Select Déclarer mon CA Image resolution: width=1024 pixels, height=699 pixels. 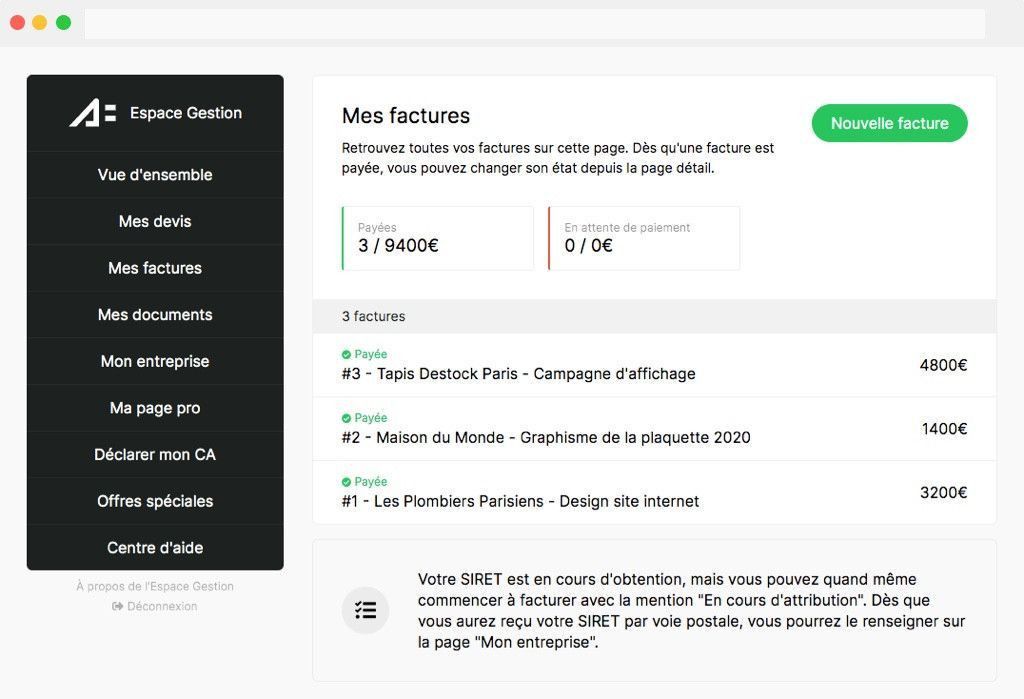[x=155, y=455]
